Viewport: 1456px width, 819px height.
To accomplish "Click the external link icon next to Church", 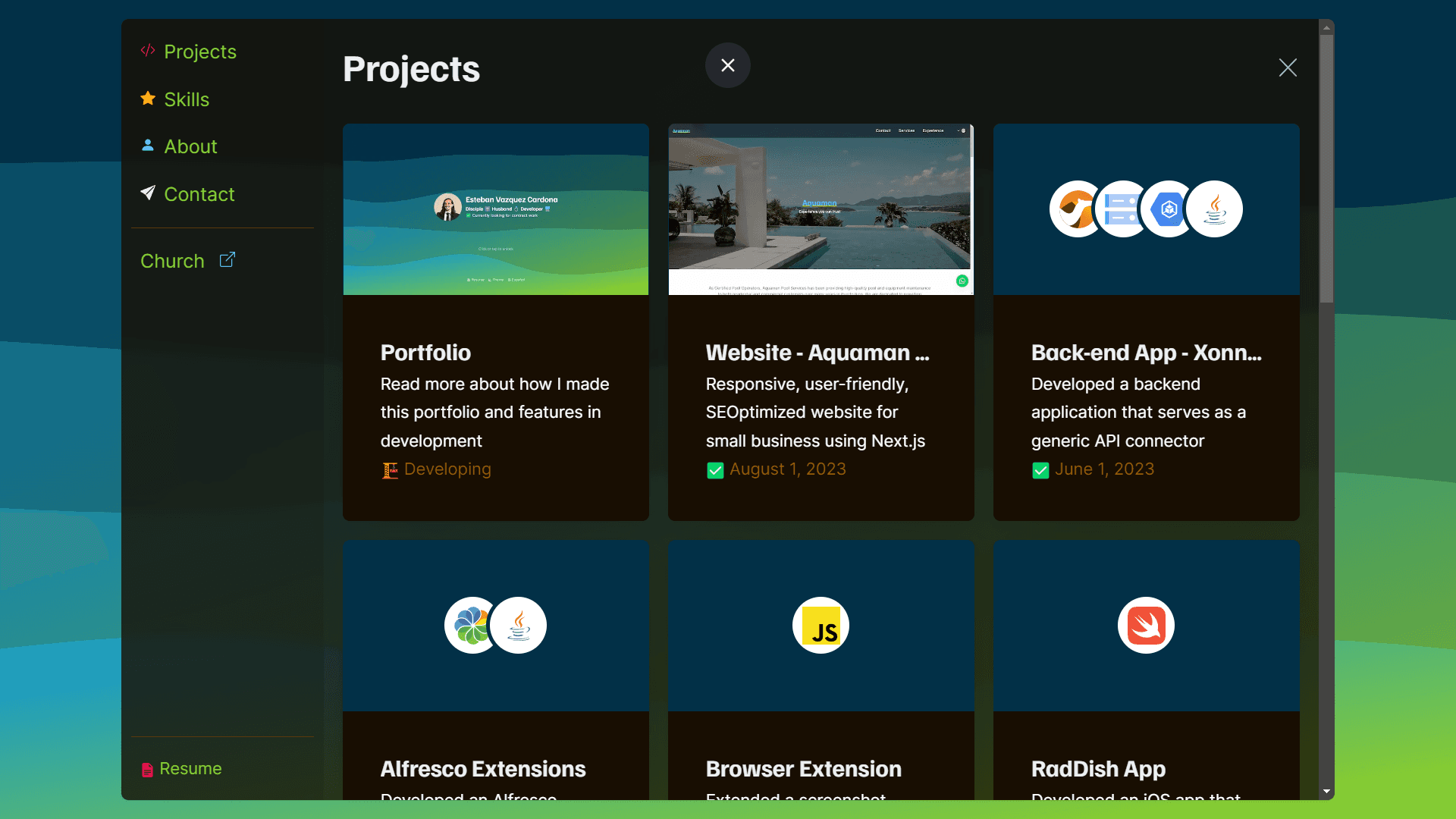I will pos(227,259).
